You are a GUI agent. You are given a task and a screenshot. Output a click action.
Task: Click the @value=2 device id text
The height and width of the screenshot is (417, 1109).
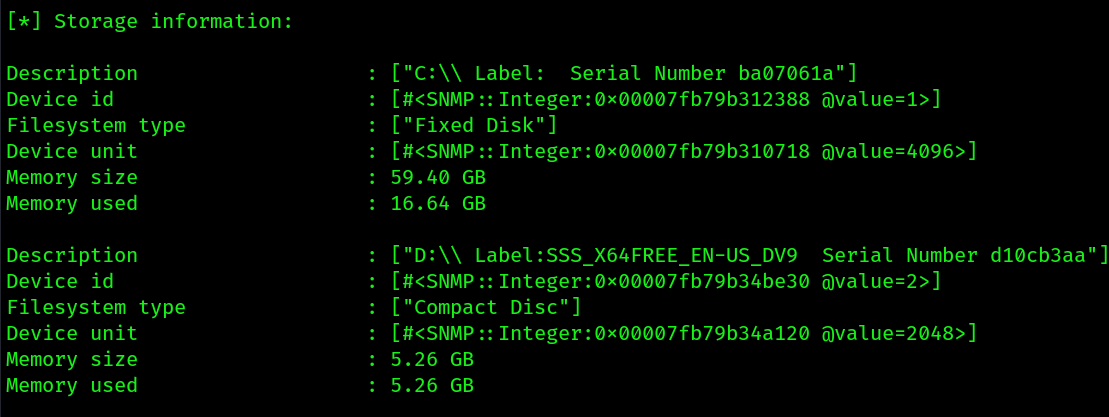[x=875, y=281]
